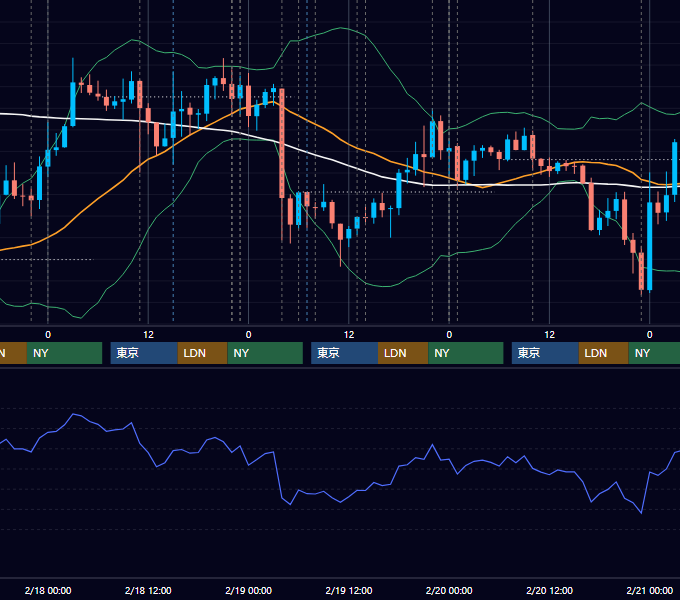Viewport: 680px width, 600px height.
Task: Select the LDN session block for 2/19
Action: click(403, 353)
